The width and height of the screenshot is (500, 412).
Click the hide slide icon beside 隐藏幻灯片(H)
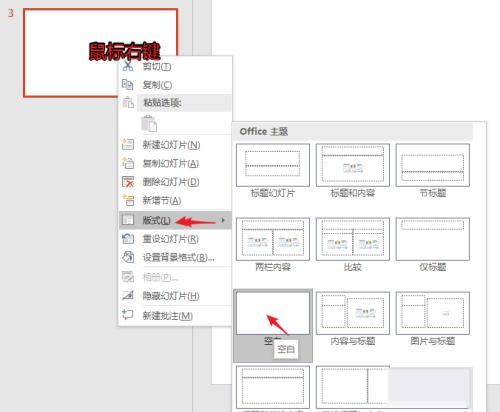pos(128,295)
